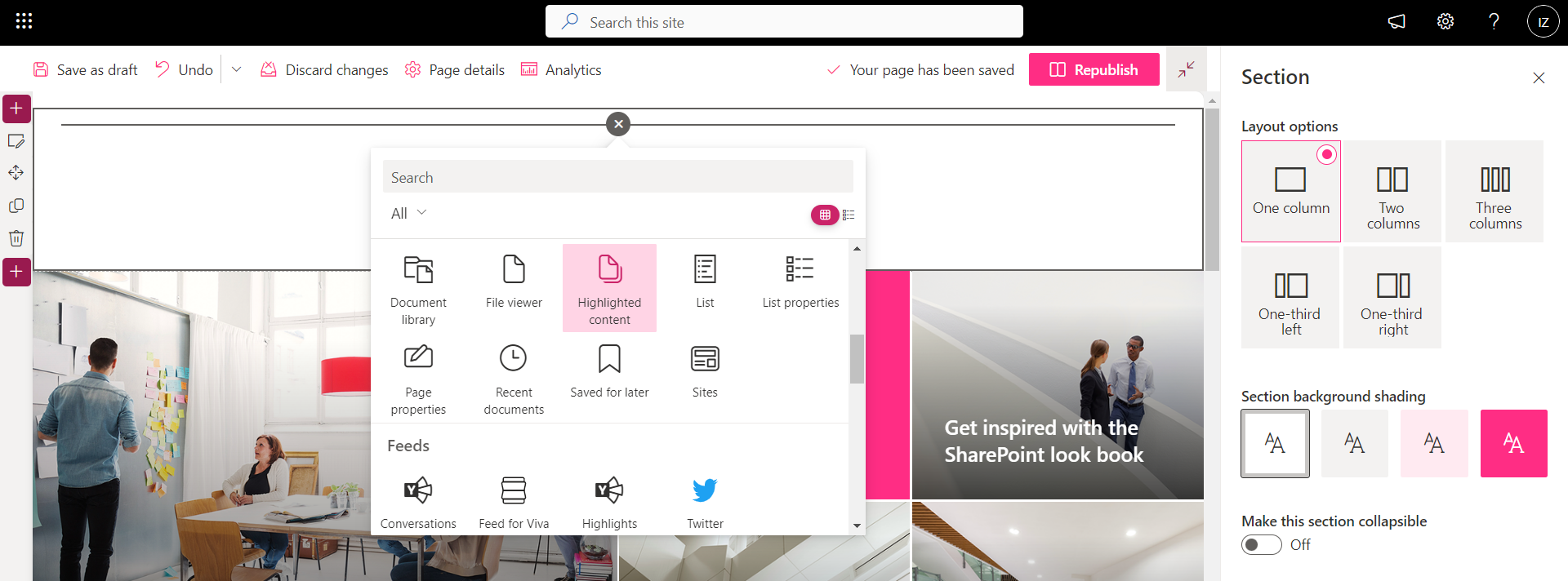Viewport: 1568px width, 581px height.
Task: Open Page details from toolbar
Action: pyautogui.click(x=455, y=70)
